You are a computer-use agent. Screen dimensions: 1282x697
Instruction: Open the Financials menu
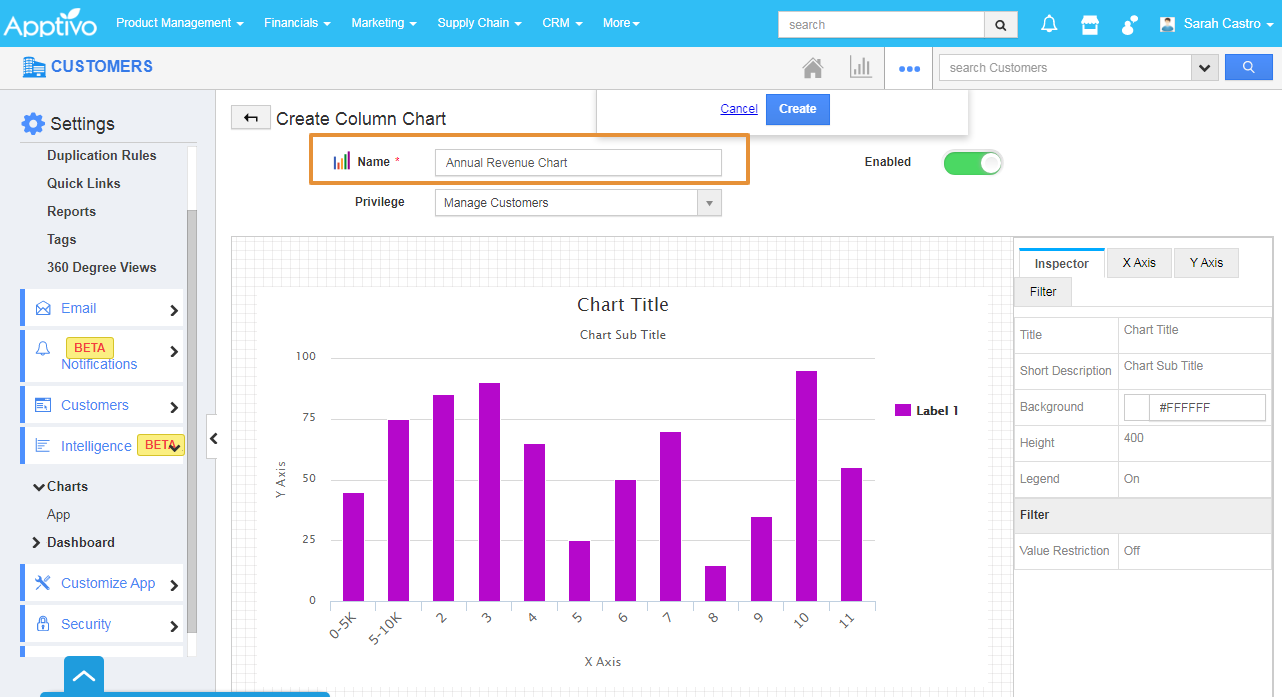(x=297, y=23)
